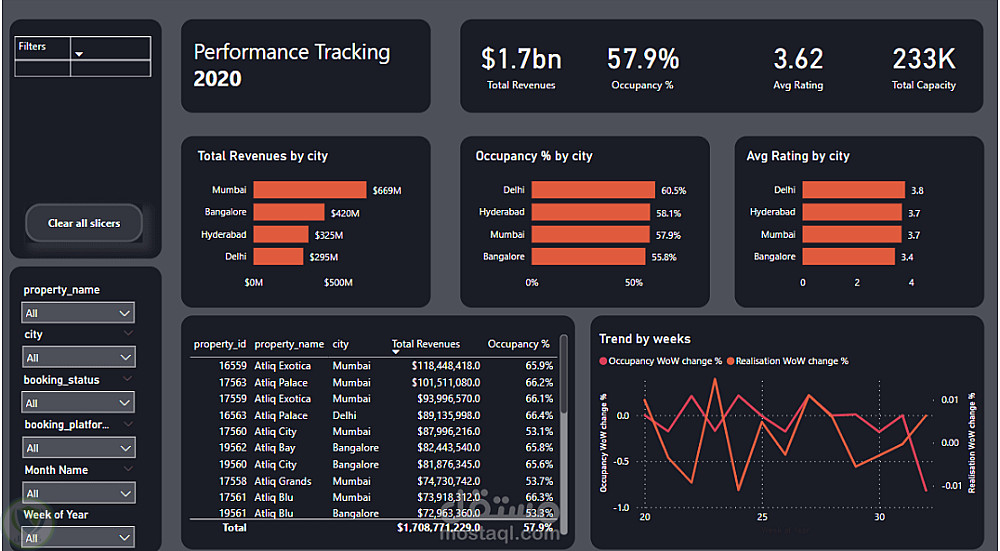Select the Mumbai bar in Total Revenues chart

pyautogui.click(x=310, y=189)
